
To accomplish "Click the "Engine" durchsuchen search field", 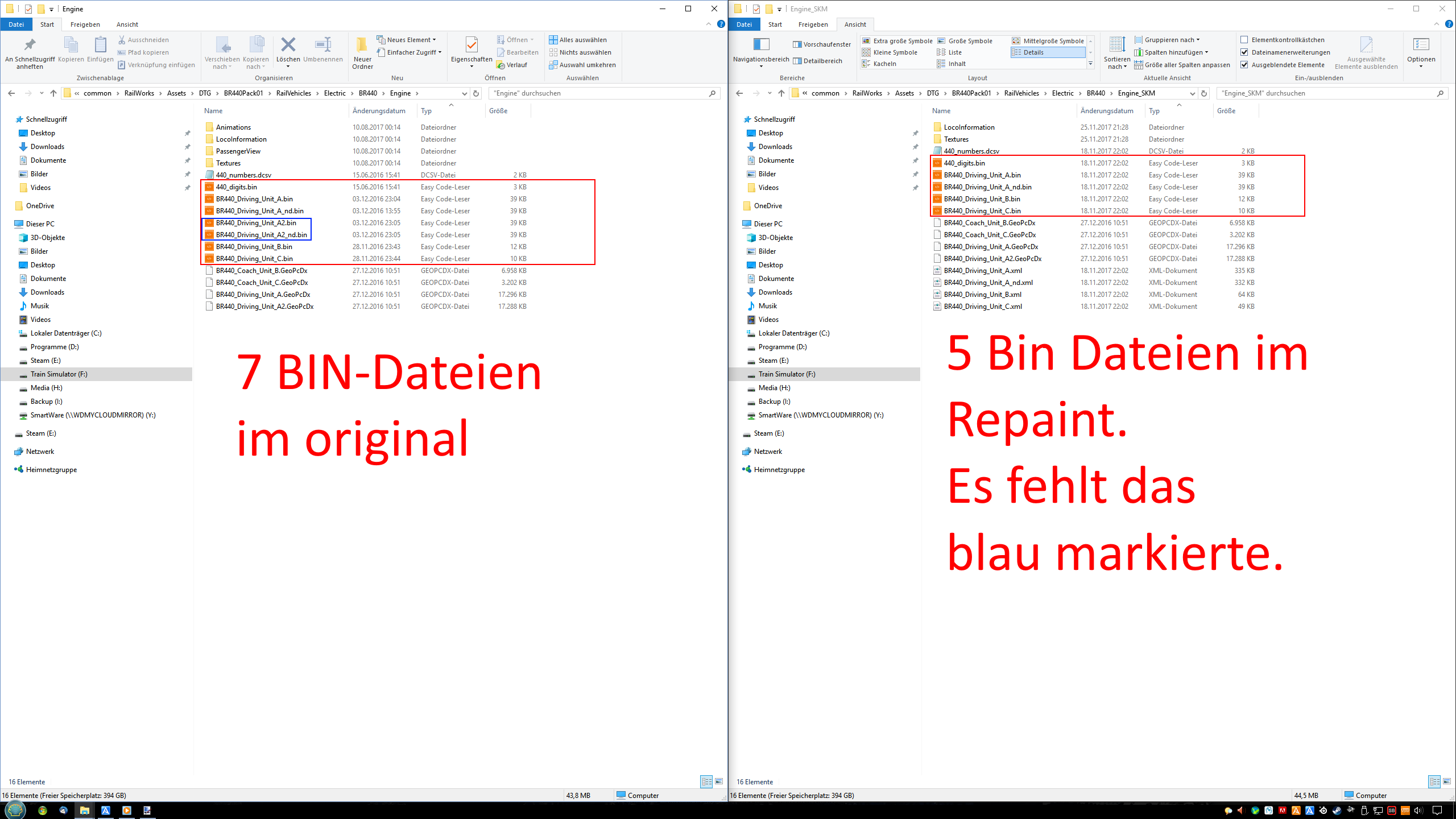I will pyautogui.click(x=597, y=93).
